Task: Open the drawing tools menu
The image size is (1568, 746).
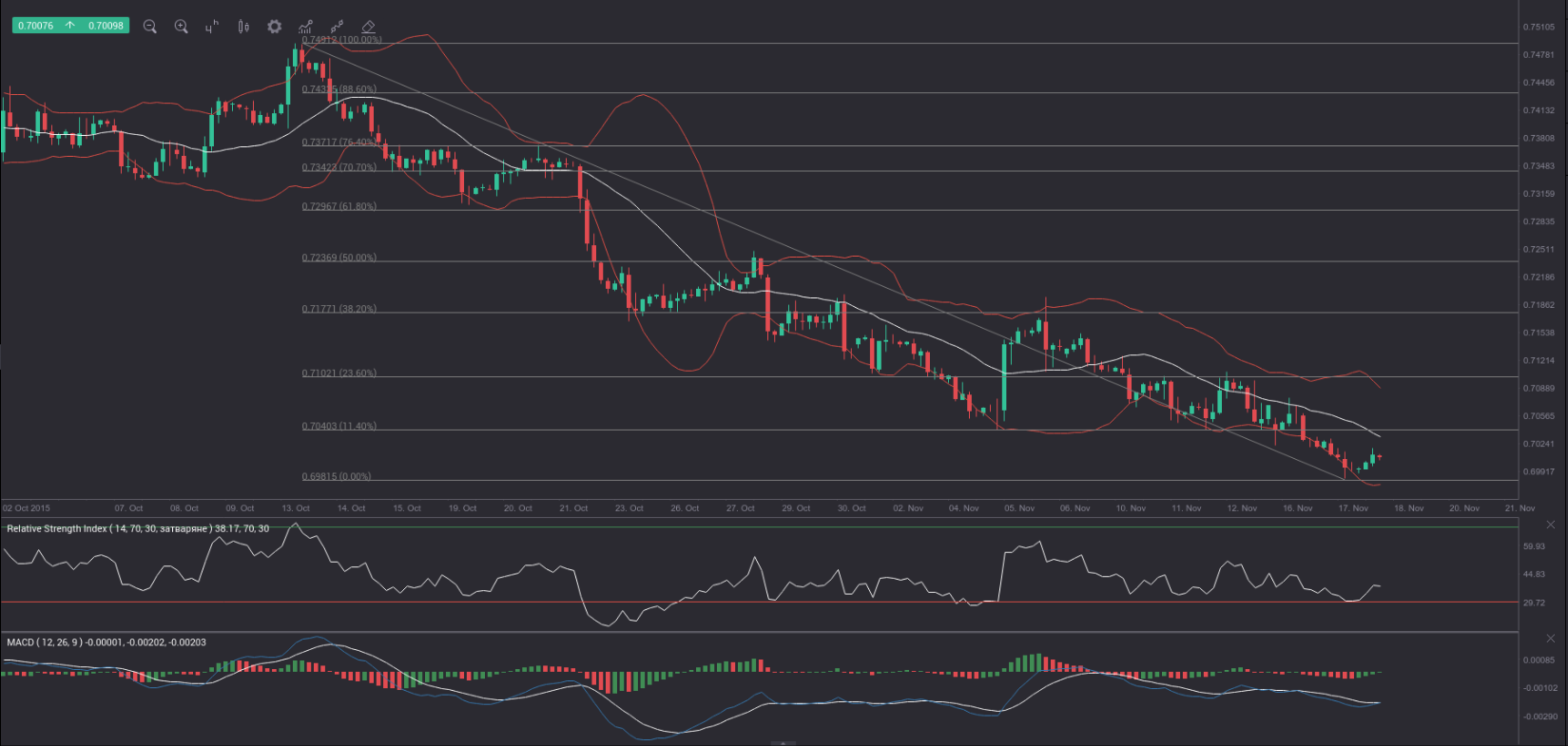Action: coord(337,27)
